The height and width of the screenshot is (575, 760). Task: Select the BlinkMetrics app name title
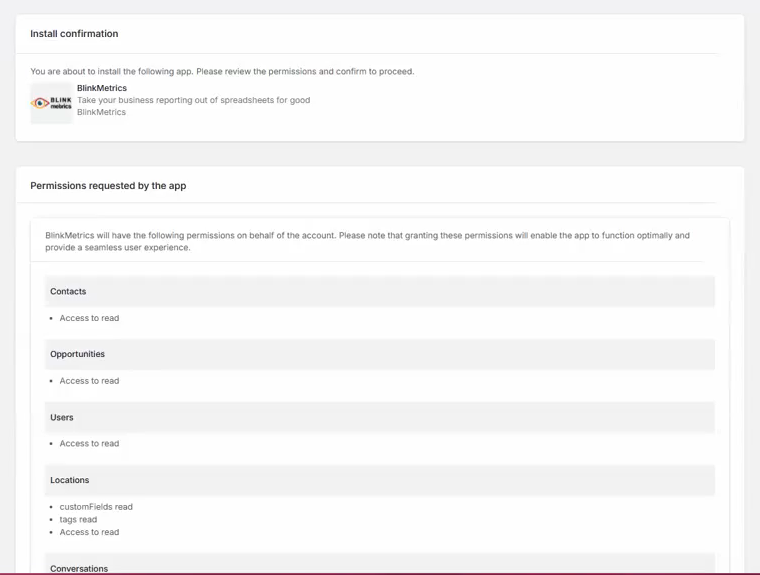(102, 88)
